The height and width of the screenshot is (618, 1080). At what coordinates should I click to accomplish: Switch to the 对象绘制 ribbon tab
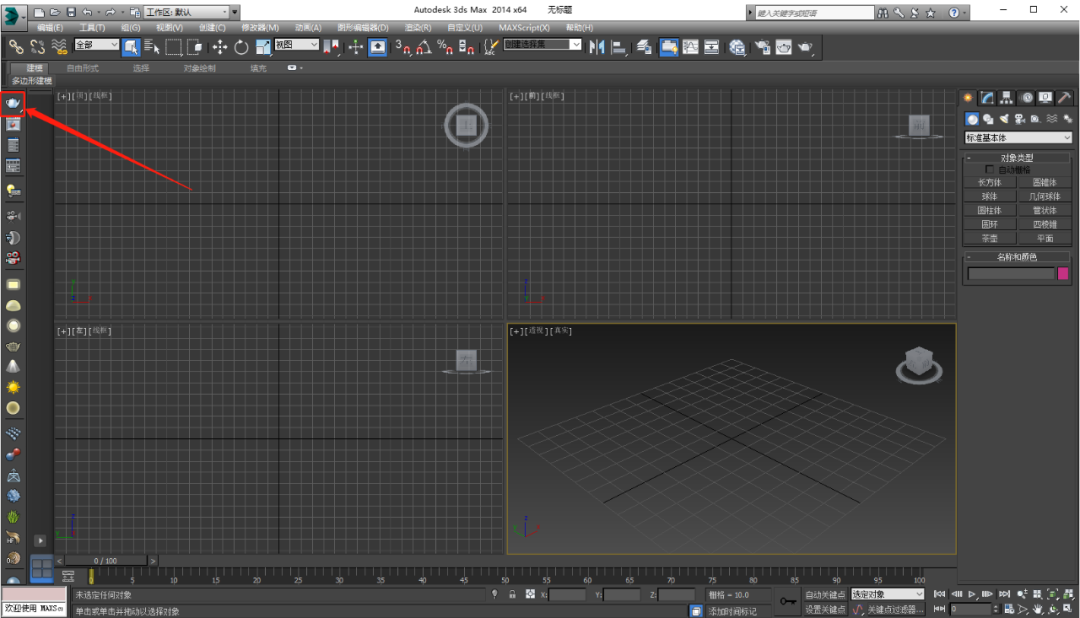(200, 68)
